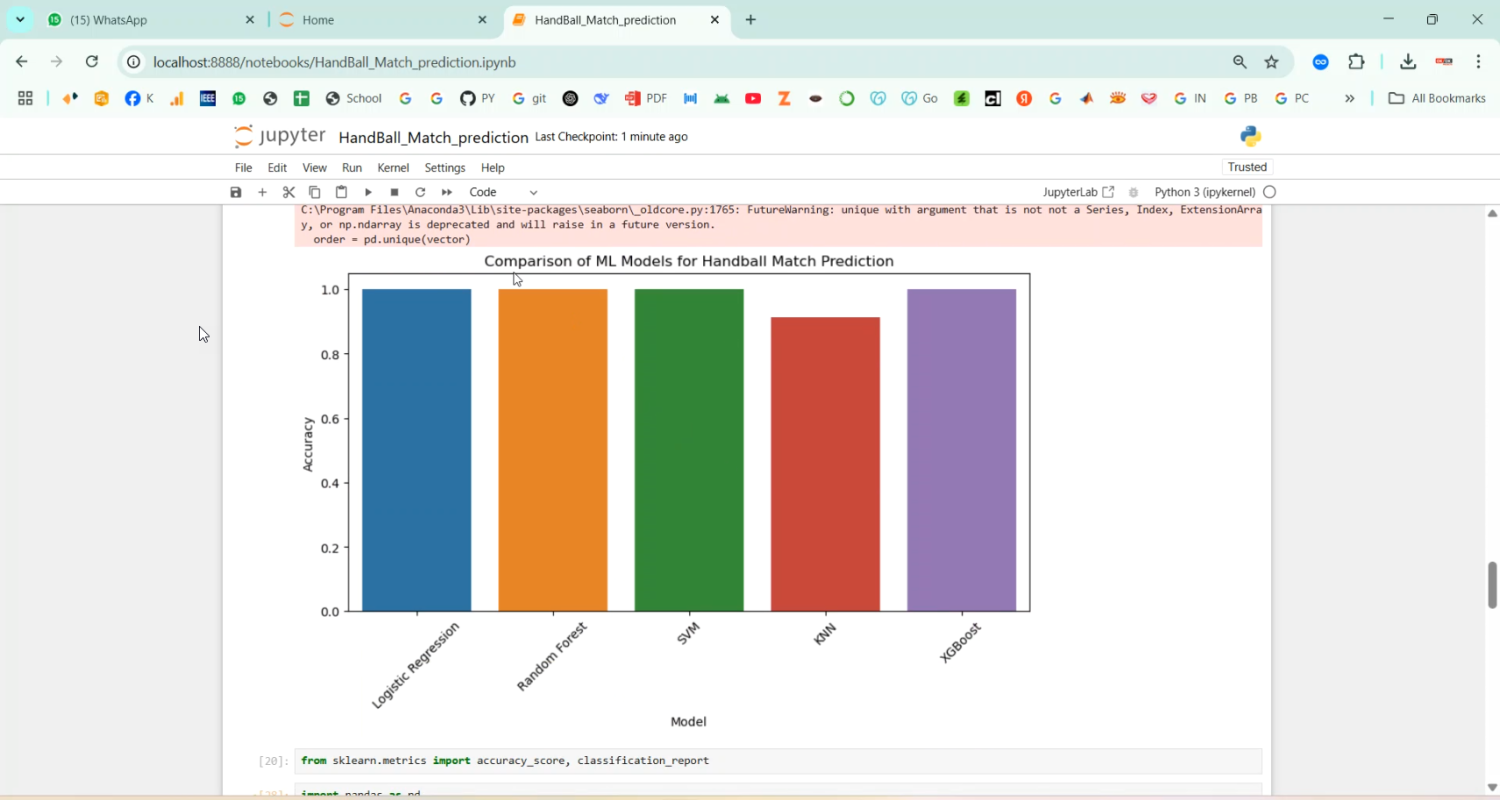Copy the selected cell
1500x800 pixels.
click(x=315, y=192)
